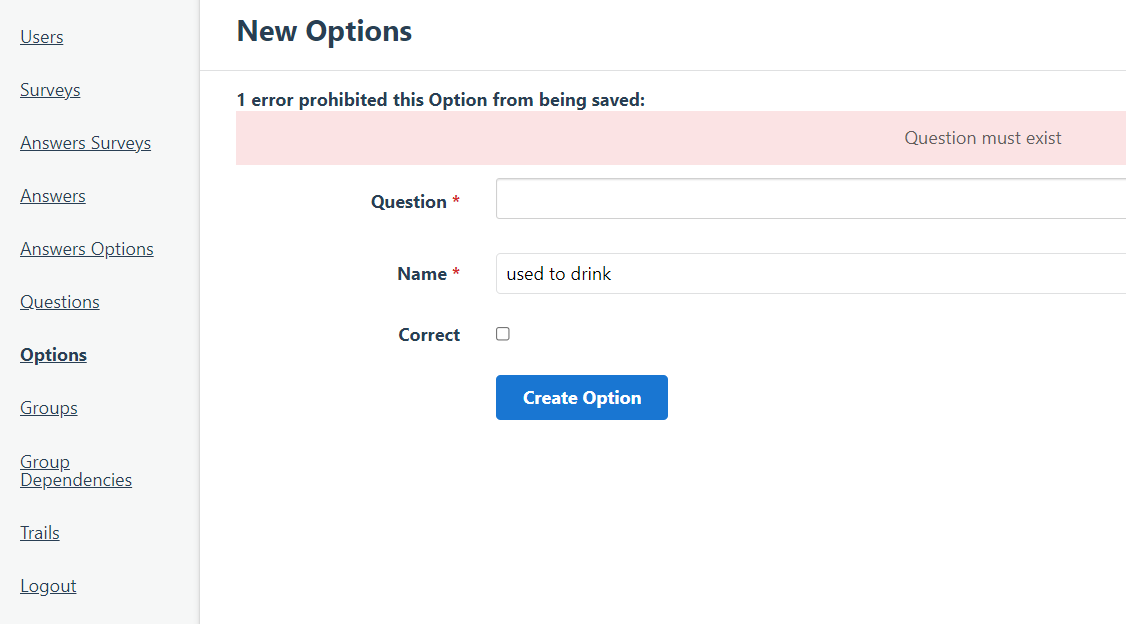Check the box next to Correct
1126x624 pixels.
502,333
